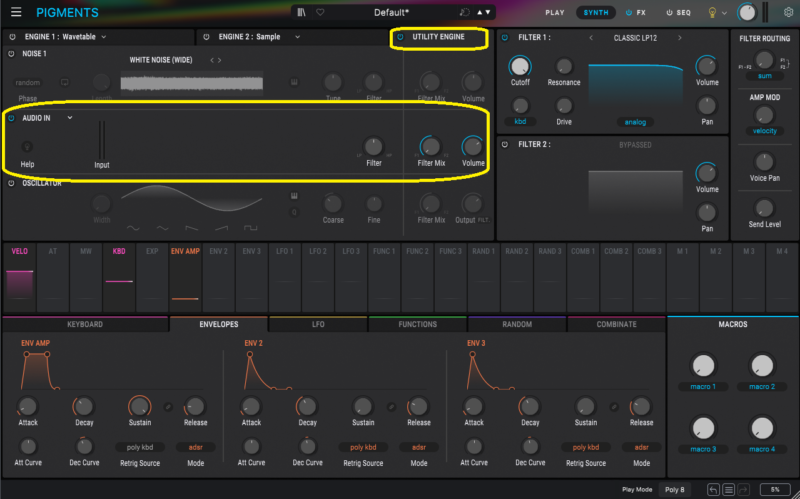Image resolution: width=800 pixels, height=499 pixels.
Task: Click the noise sample browse arrows
Action: click(x=216, y=60)
